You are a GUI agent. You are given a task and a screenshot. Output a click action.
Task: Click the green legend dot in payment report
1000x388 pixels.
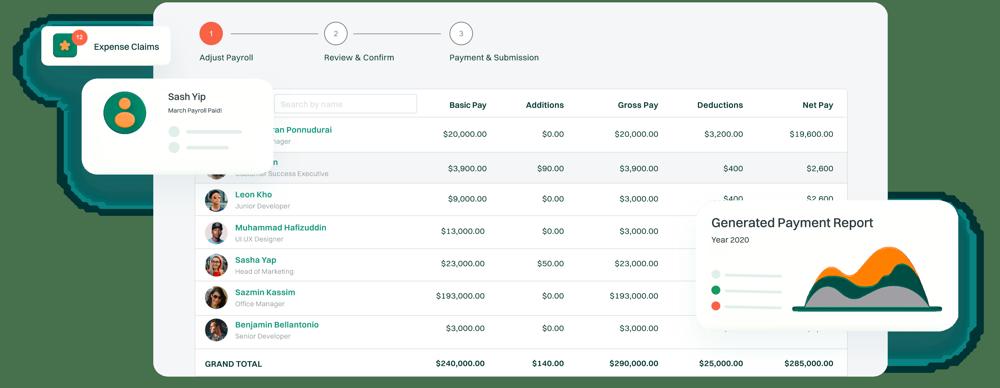716,290
